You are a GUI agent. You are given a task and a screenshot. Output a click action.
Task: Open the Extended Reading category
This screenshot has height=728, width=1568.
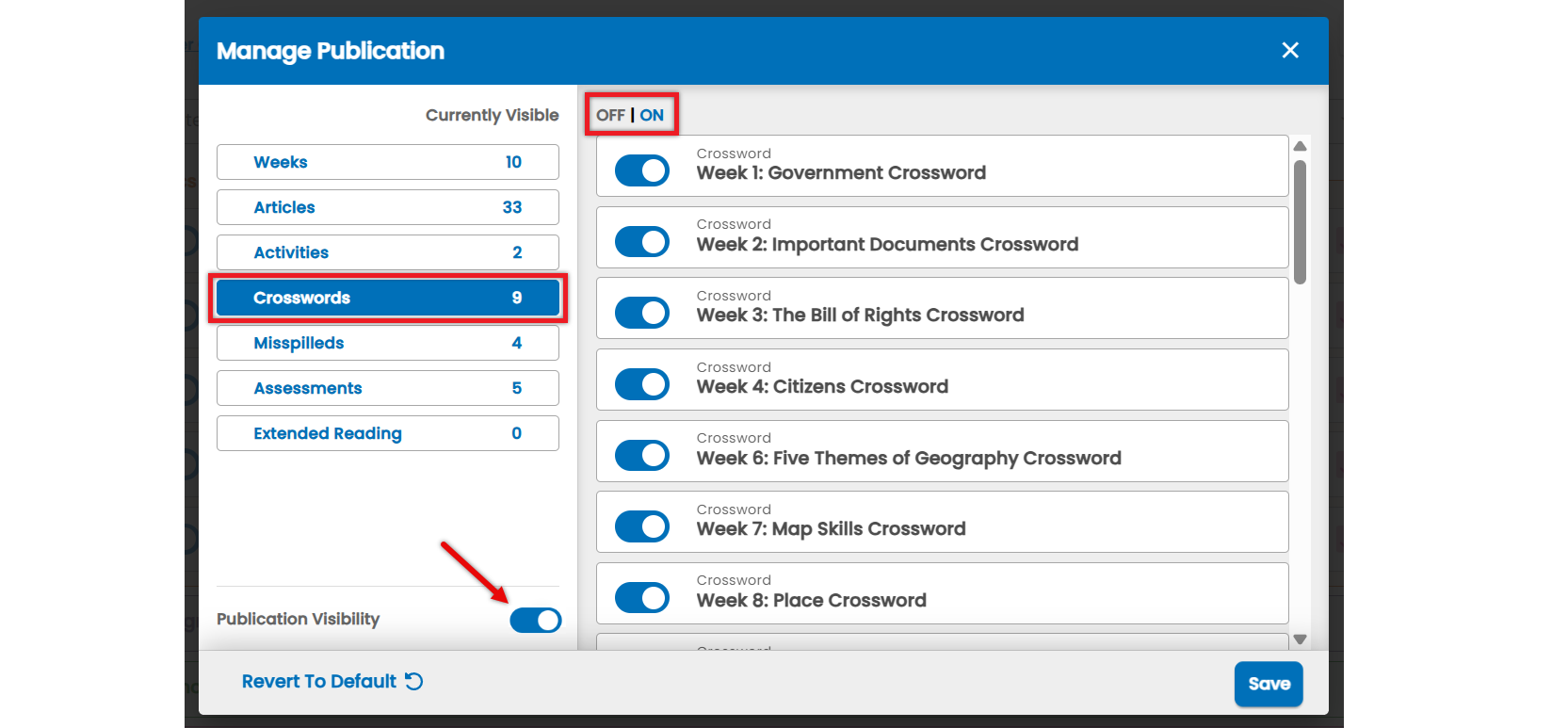[388, 433]
